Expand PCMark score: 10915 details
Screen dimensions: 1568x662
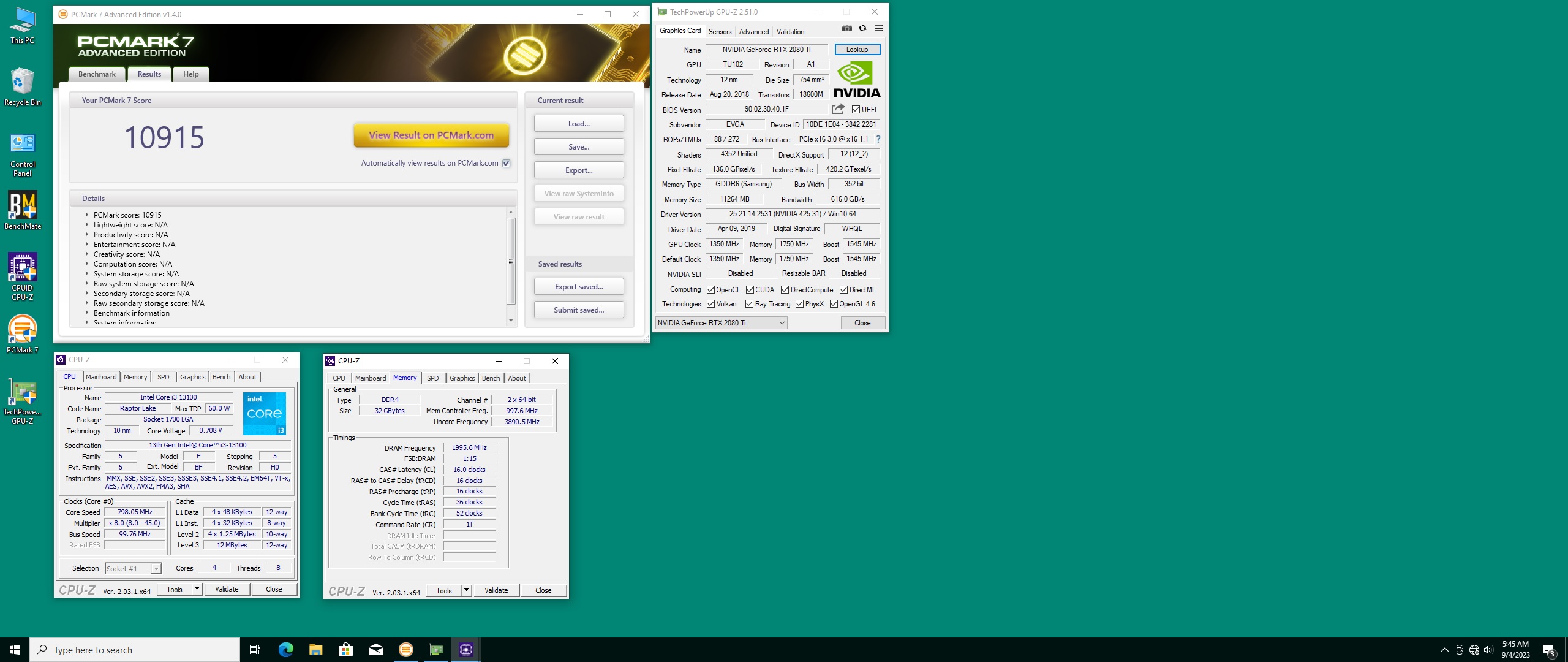(87, 215)
